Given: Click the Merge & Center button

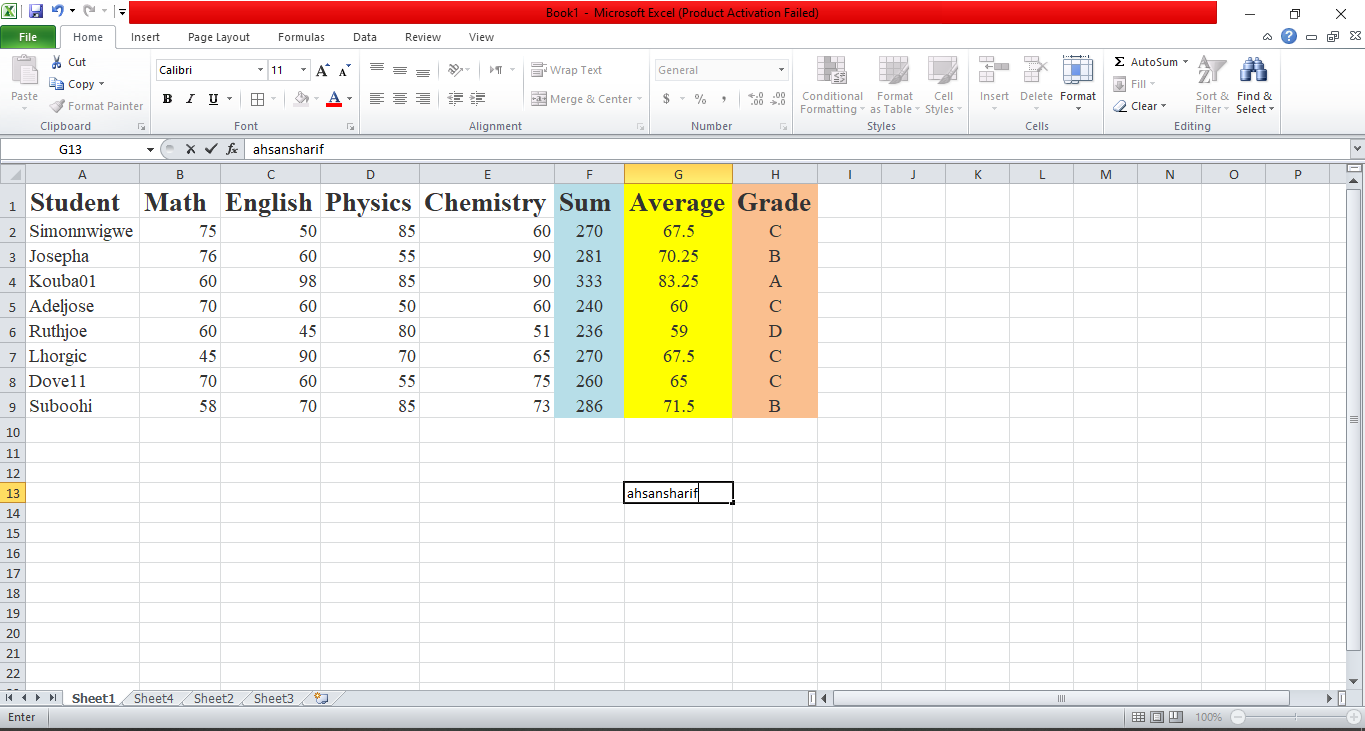Looking at the screenshot, I should pyautogui.click(x=582, y=99).
